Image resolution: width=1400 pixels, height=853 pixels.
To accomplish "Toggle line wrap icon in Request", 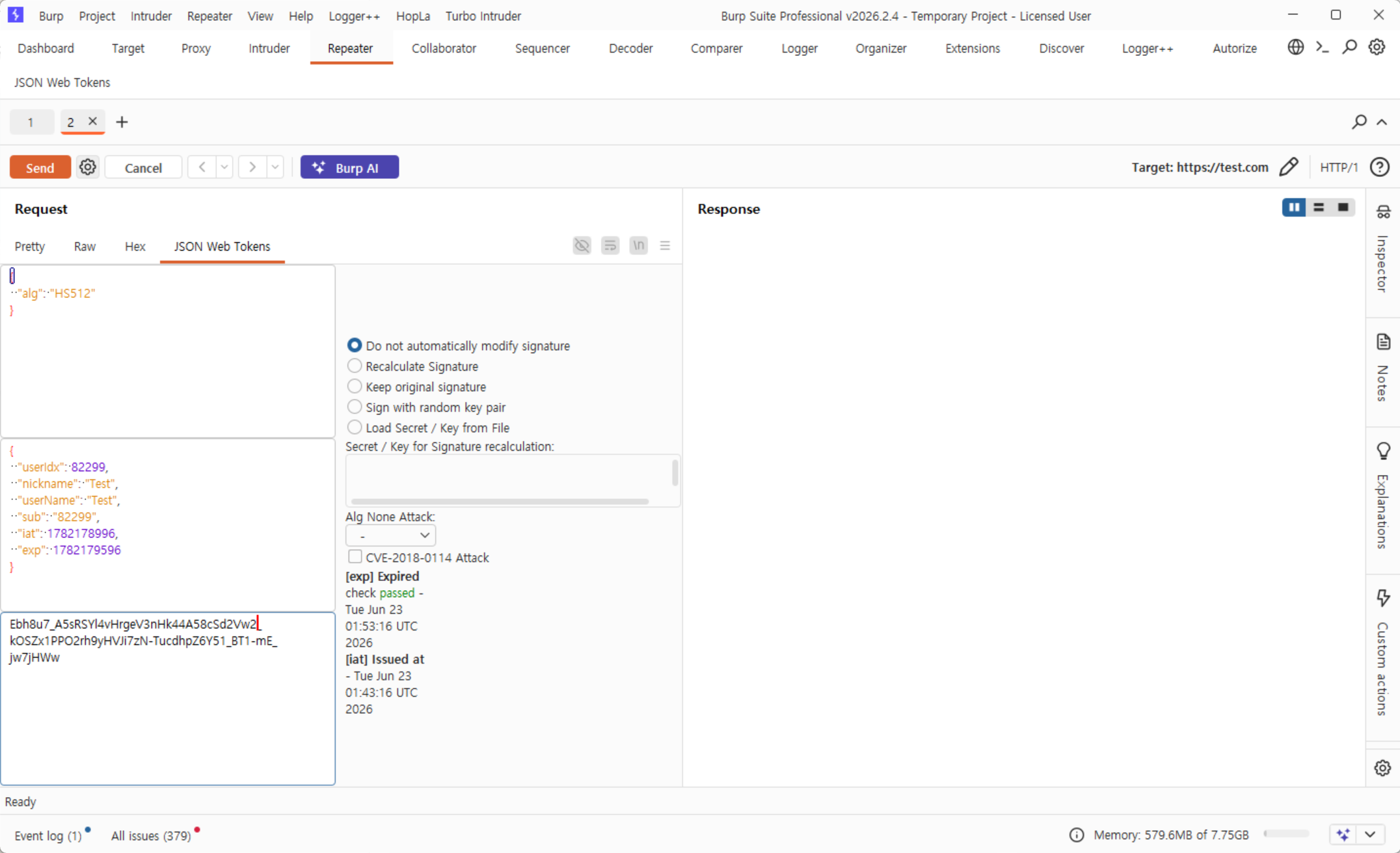I will pyautogui.click(x=610, y=245).
